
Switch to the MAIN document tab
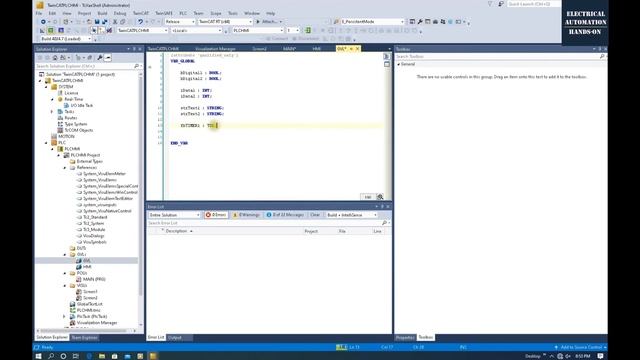pos(289,49)
